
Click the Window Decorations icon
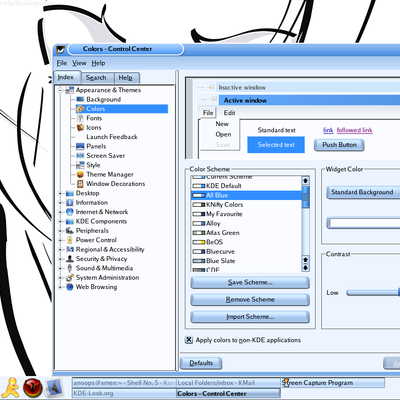pyautogui.click(x=80, y=184)
